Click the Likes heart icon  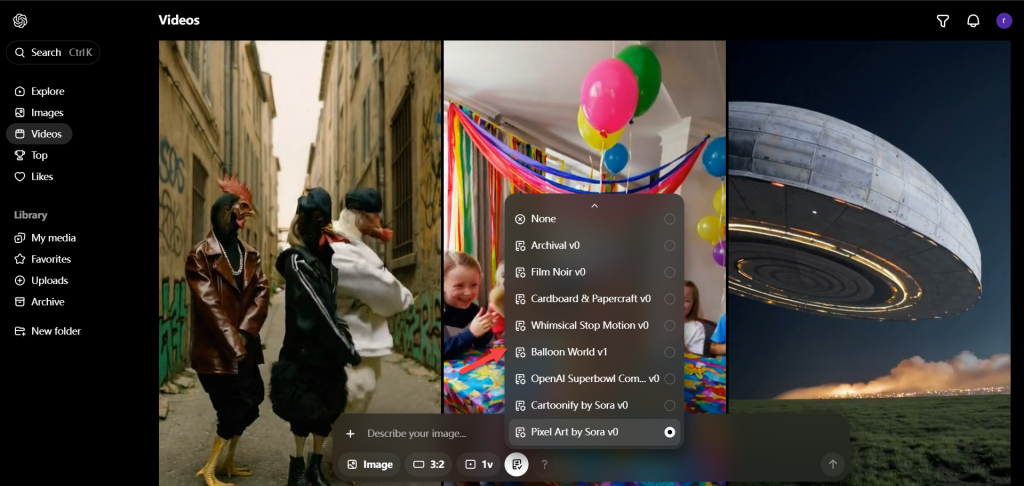click(x=20, y=176)
